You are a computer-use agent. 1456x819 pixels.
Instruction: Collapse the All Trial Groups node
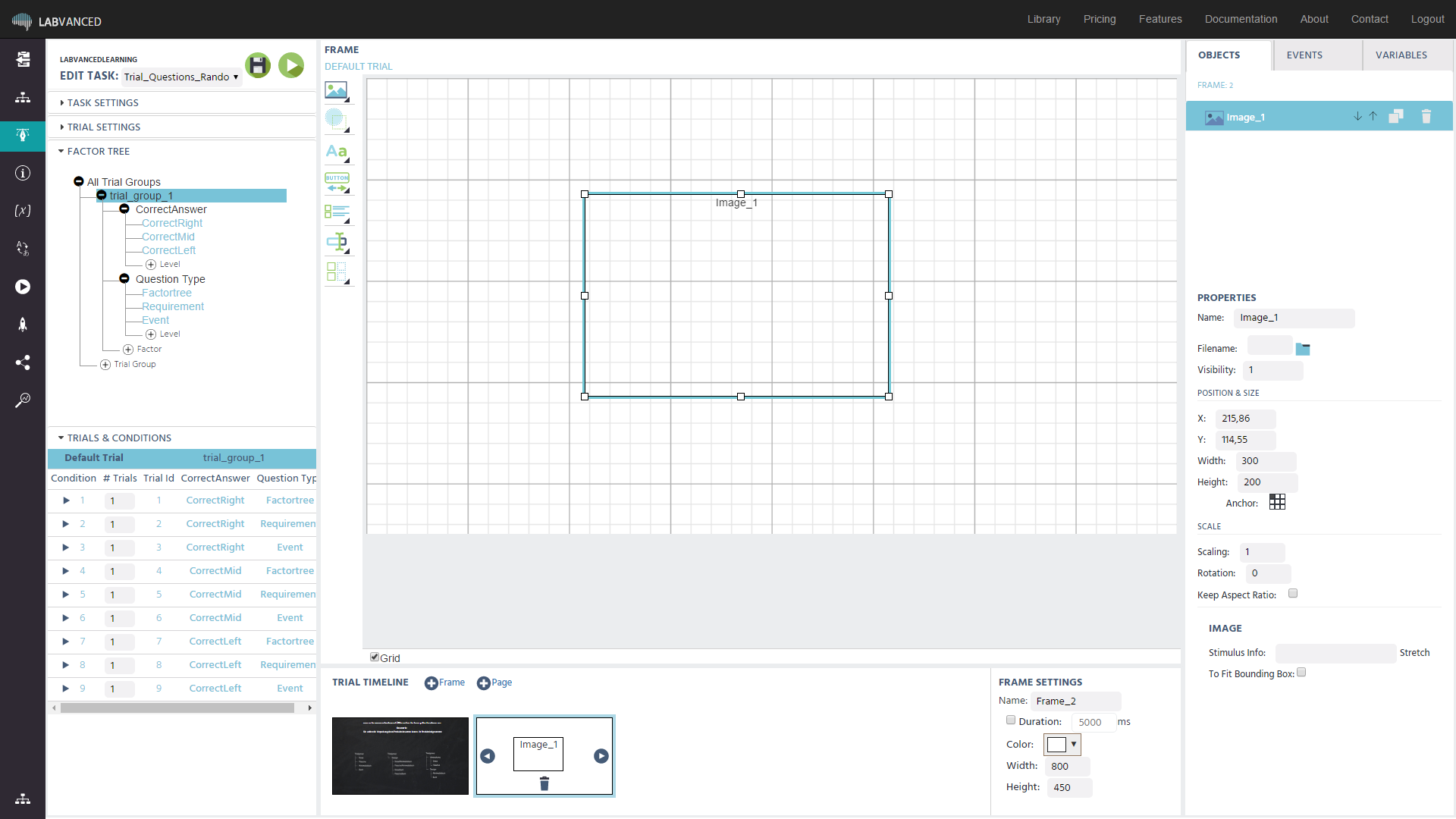click(79, 182)
